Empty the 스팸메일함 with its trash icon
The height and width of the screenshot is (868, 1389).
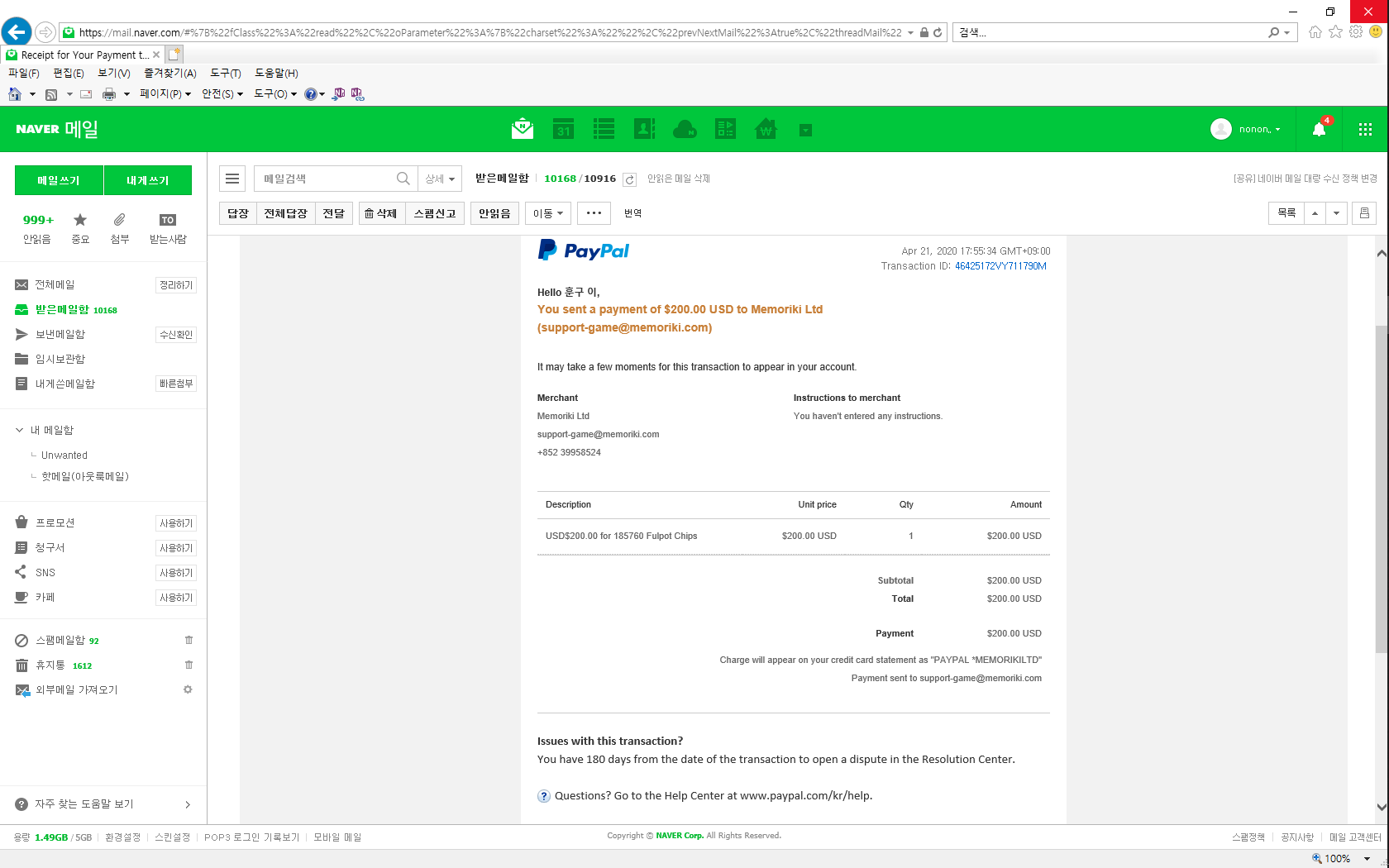point(189,640)
